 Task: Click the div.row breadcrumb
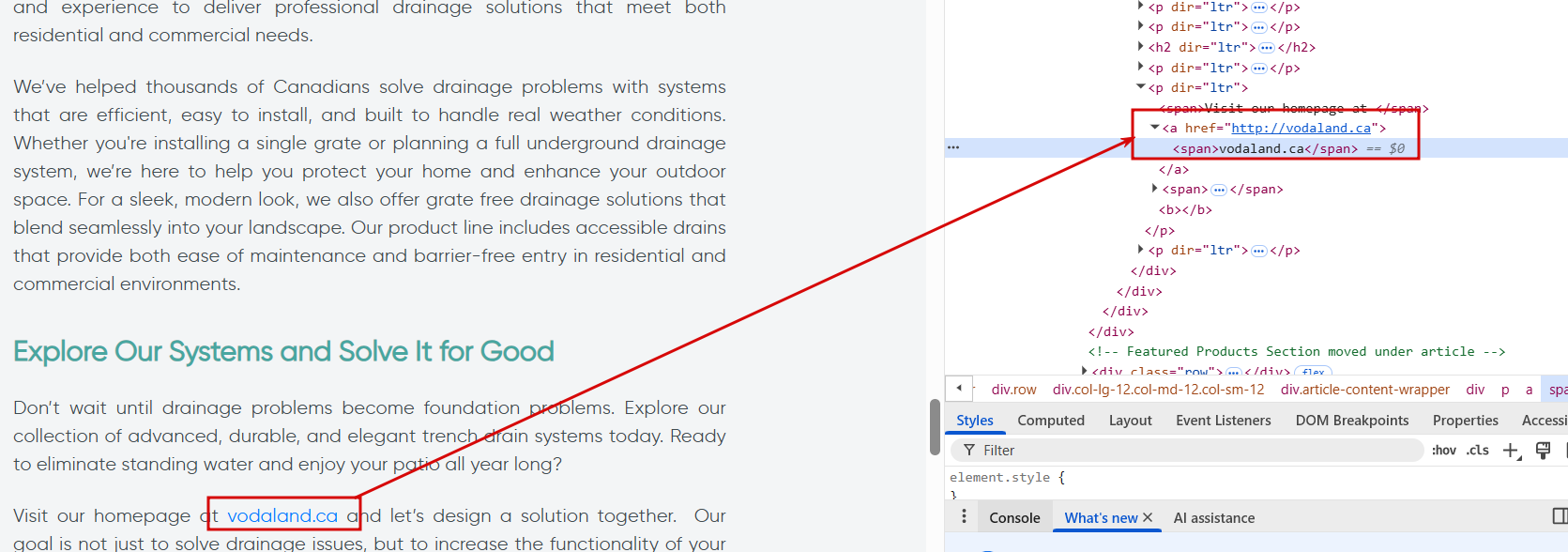pos(1013,390)
